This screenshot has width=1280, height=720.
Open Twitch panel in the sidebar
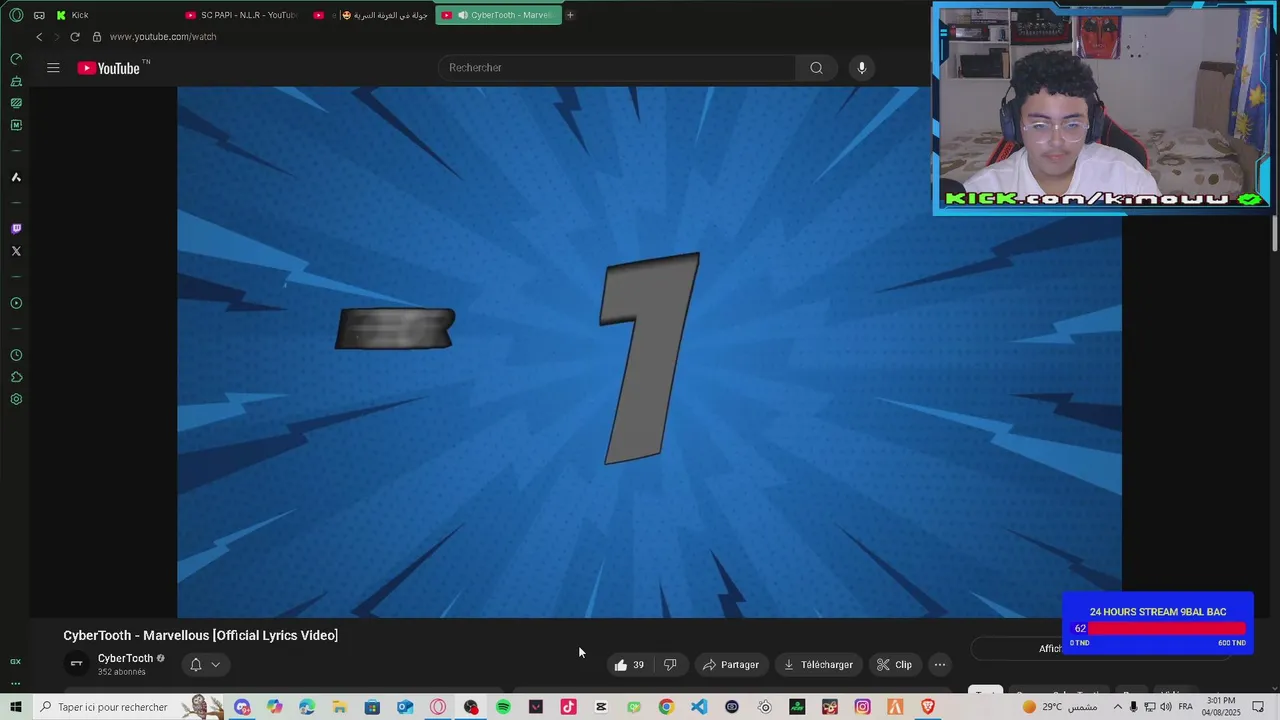click(16, 229)
